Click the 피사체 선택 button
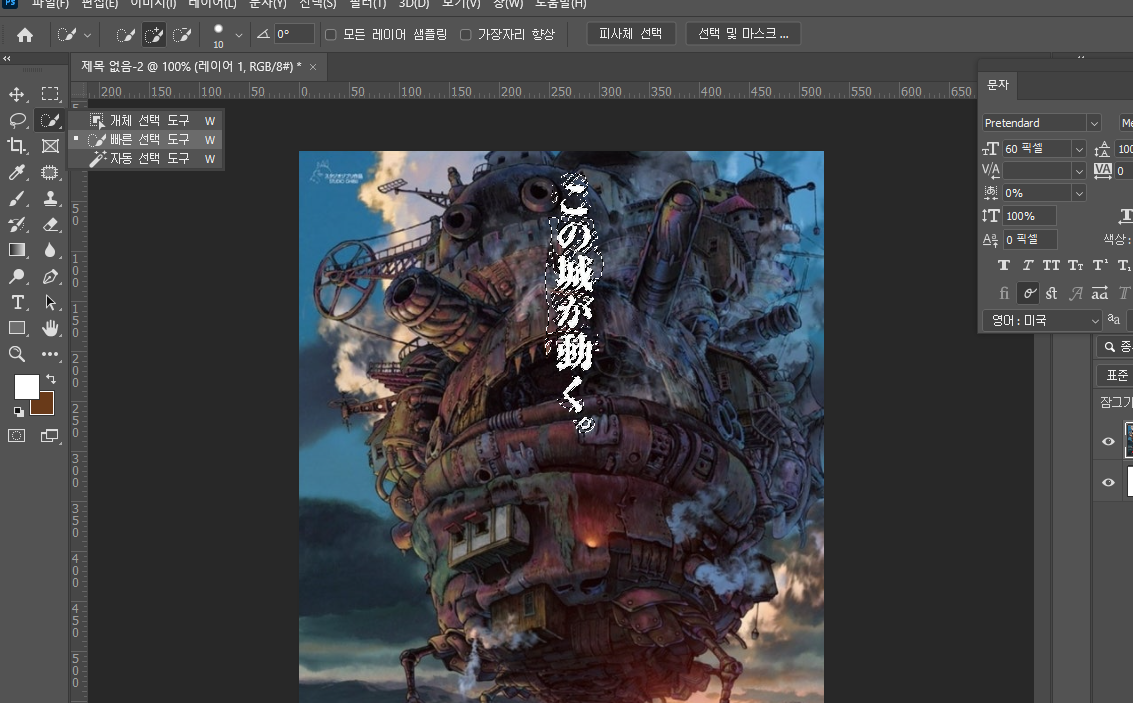Image resolution: width=1133 pixels, height=703 pixels. [631, 34]
